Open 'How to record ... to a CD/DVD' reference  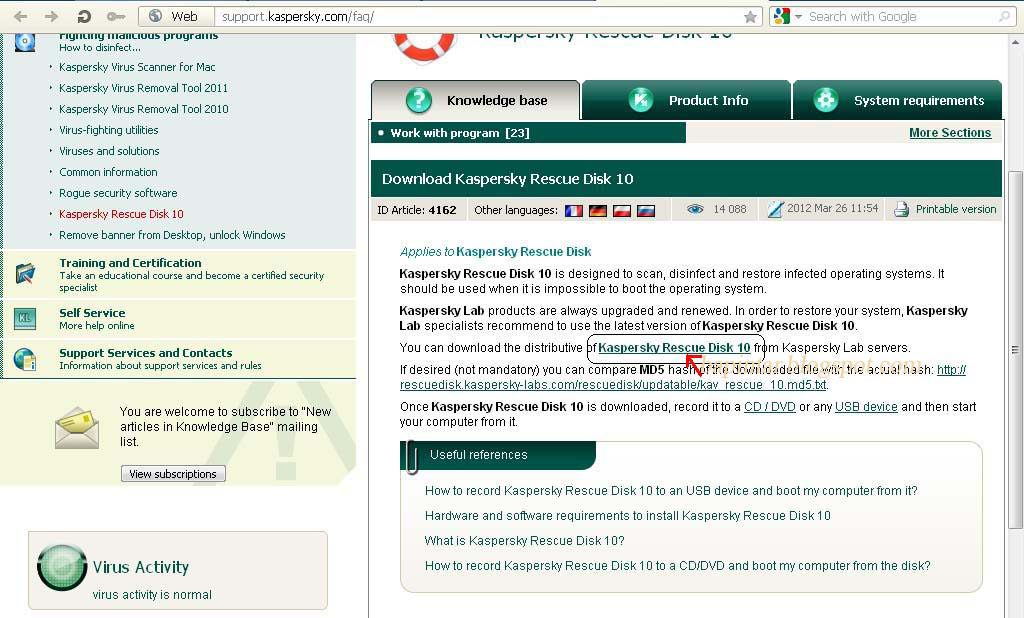click(677, 566)
